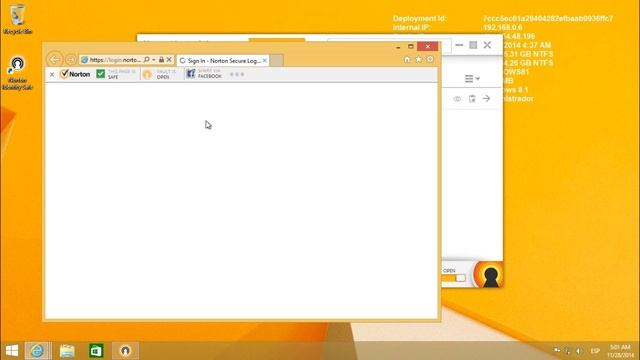Stop loading page with address bar X
The width and height of the screenshot is (640, 360).
pyautogui.click(x=169, y=60)
